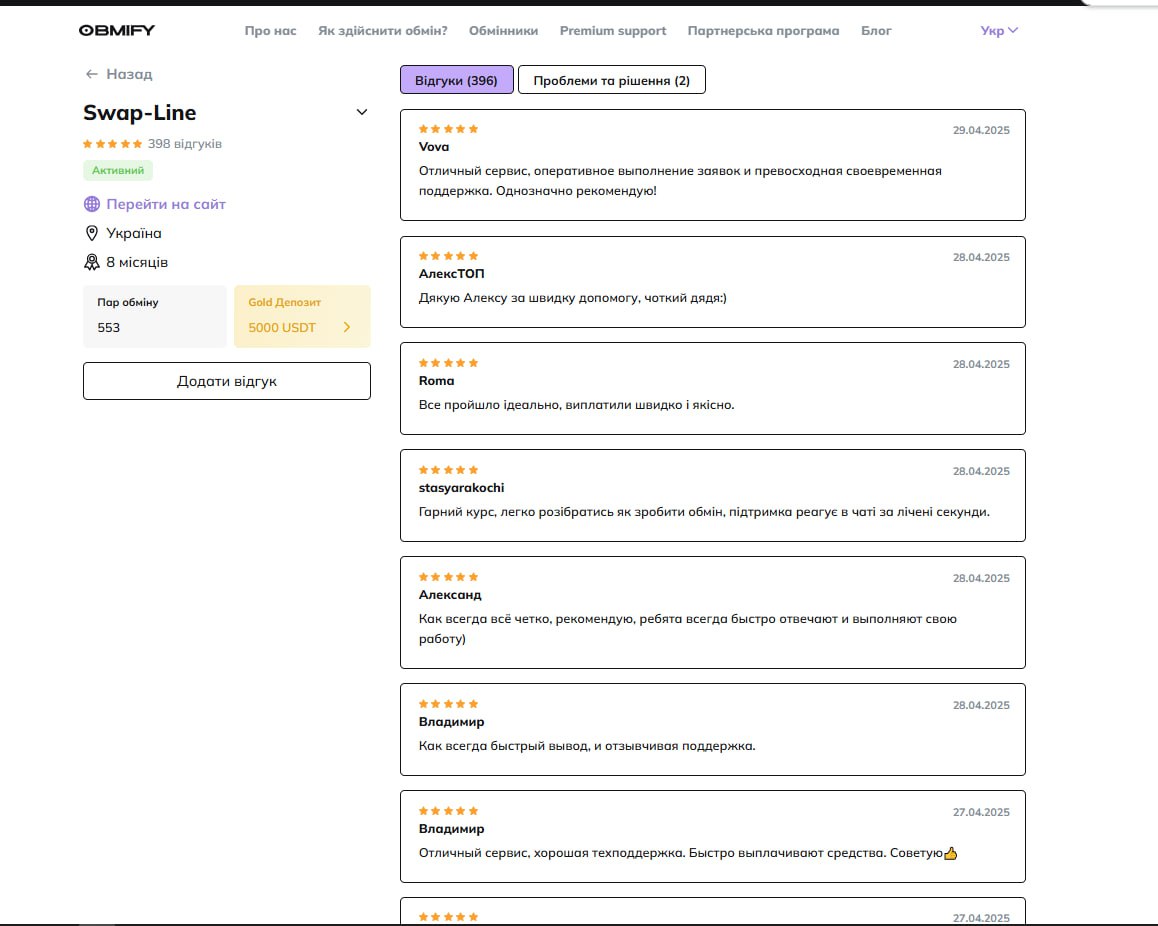Click the arrow icon in Gold Депозит card
The height and width of the screenshot is (926, 1158).
coord(347,327)
